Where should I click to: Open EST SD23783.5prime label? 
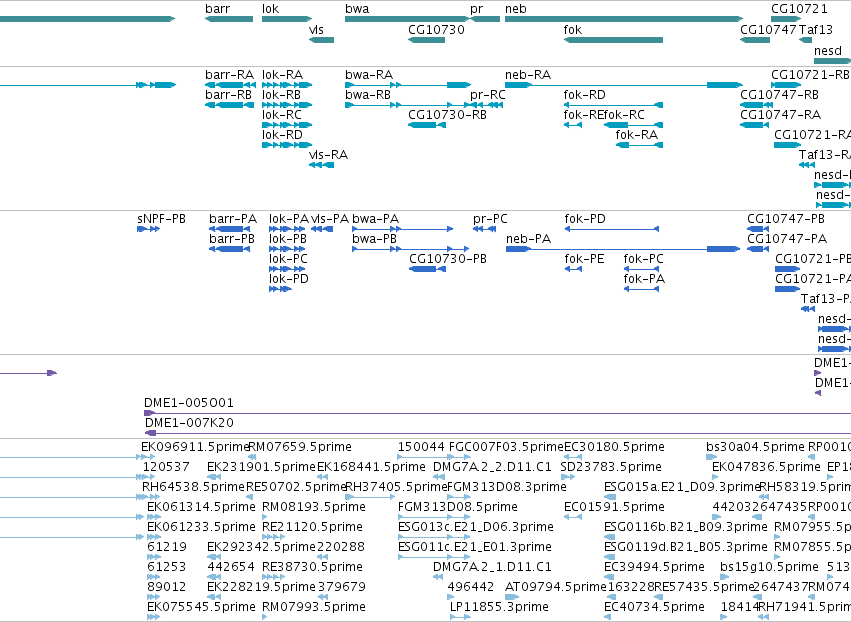[611, 467]
